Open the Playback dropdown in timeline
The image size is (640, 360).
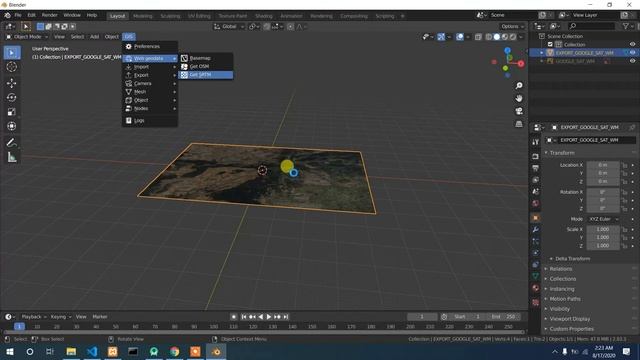coord(33,317)
